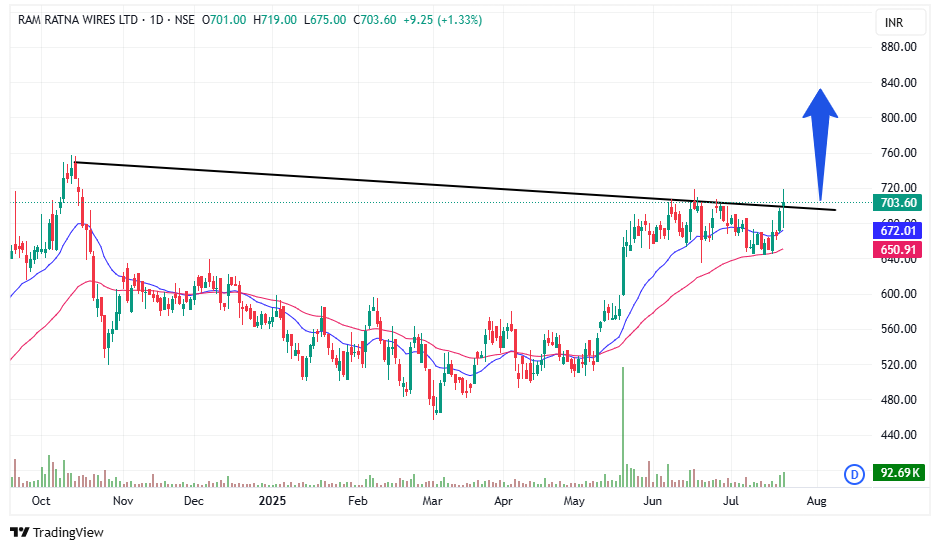The width and height of the screenshot is (940, 550).
Task: Click the Apr label on time axis
Action: coord(504,501)
